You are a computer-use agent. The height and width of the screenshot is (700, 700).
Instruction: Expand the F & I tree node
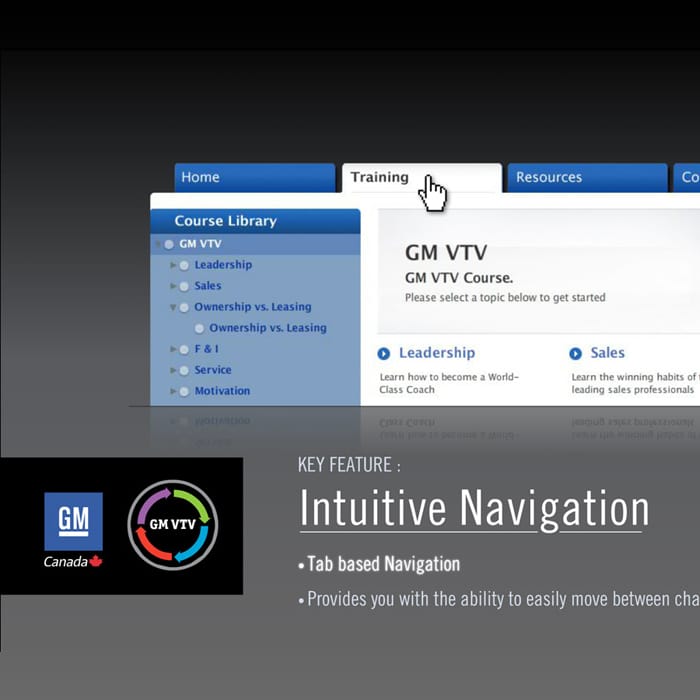point(173,349)
